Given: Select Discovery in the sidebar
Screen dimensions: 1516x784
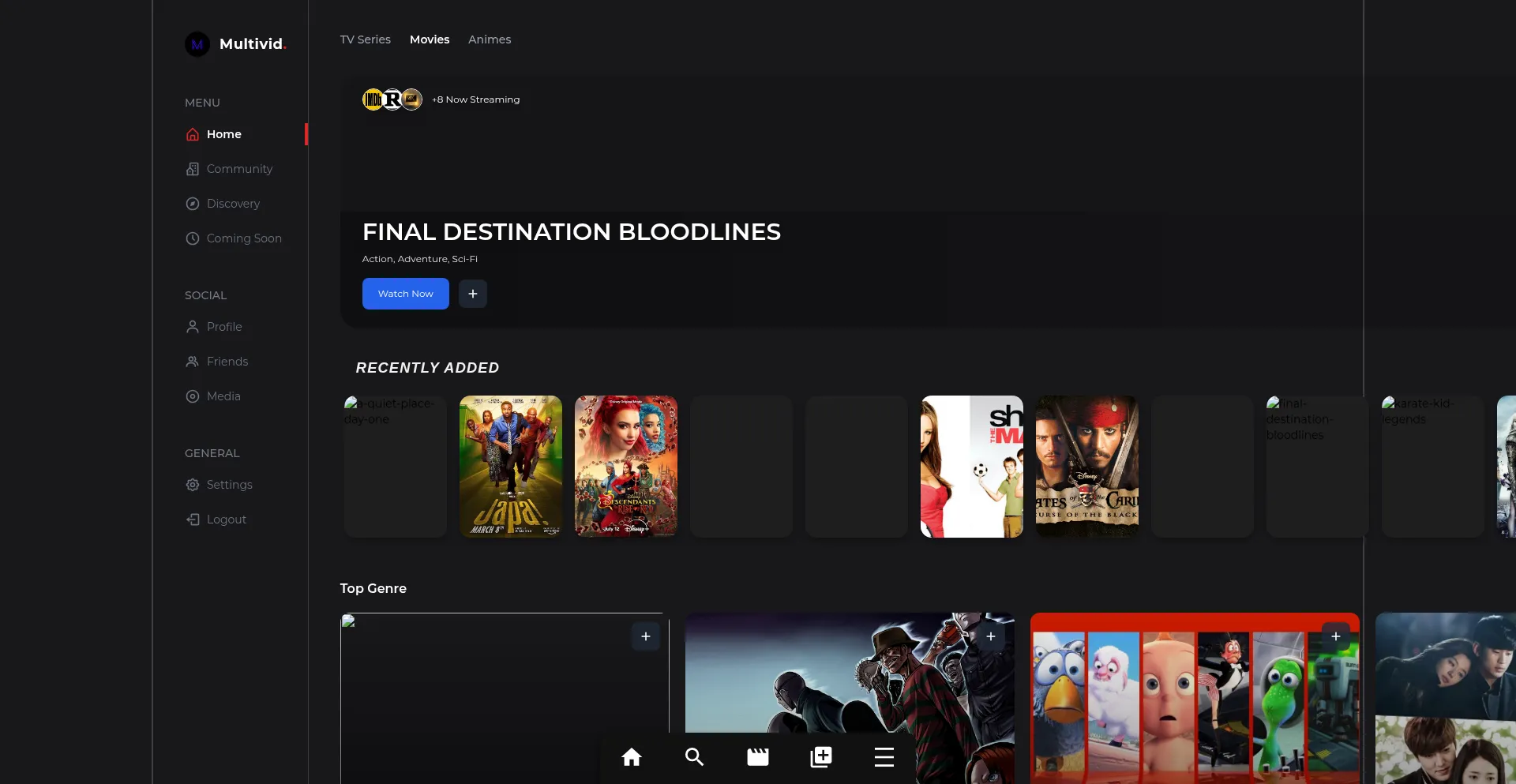Looking at the screenshot, I should [x=232, y=204].
